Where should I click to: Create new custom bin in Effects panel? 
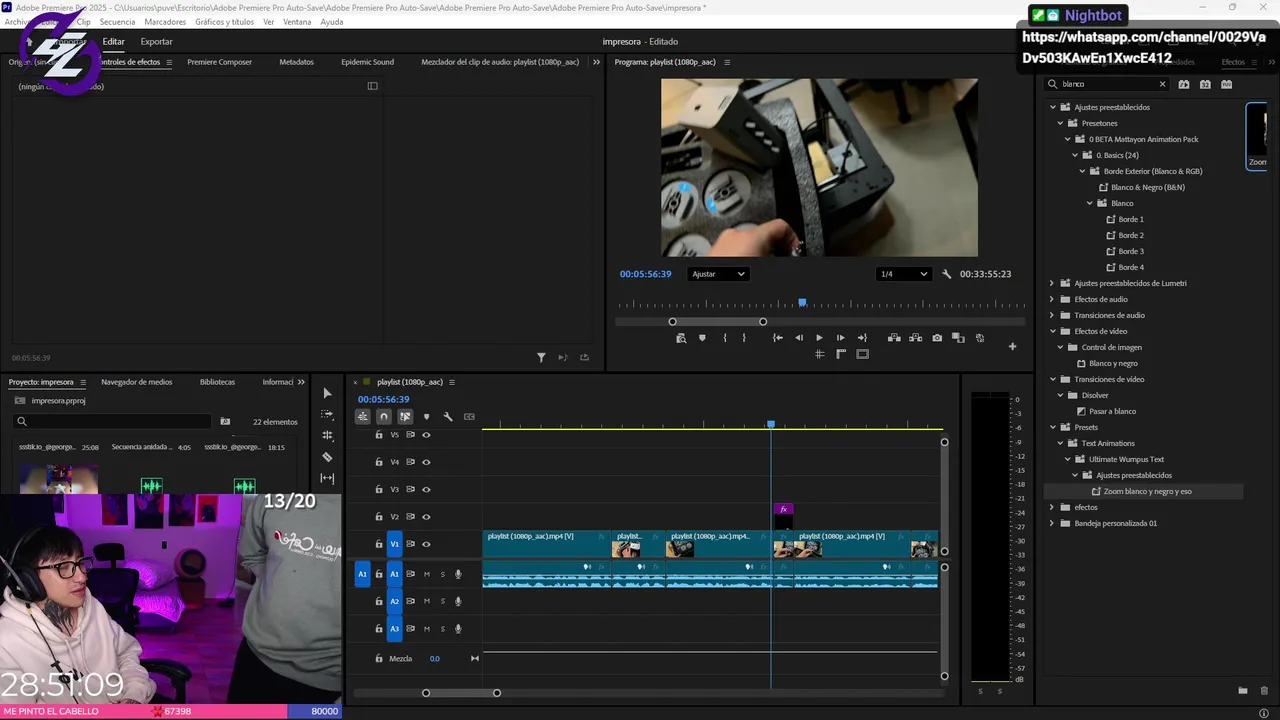click(x=1243, y=690)
